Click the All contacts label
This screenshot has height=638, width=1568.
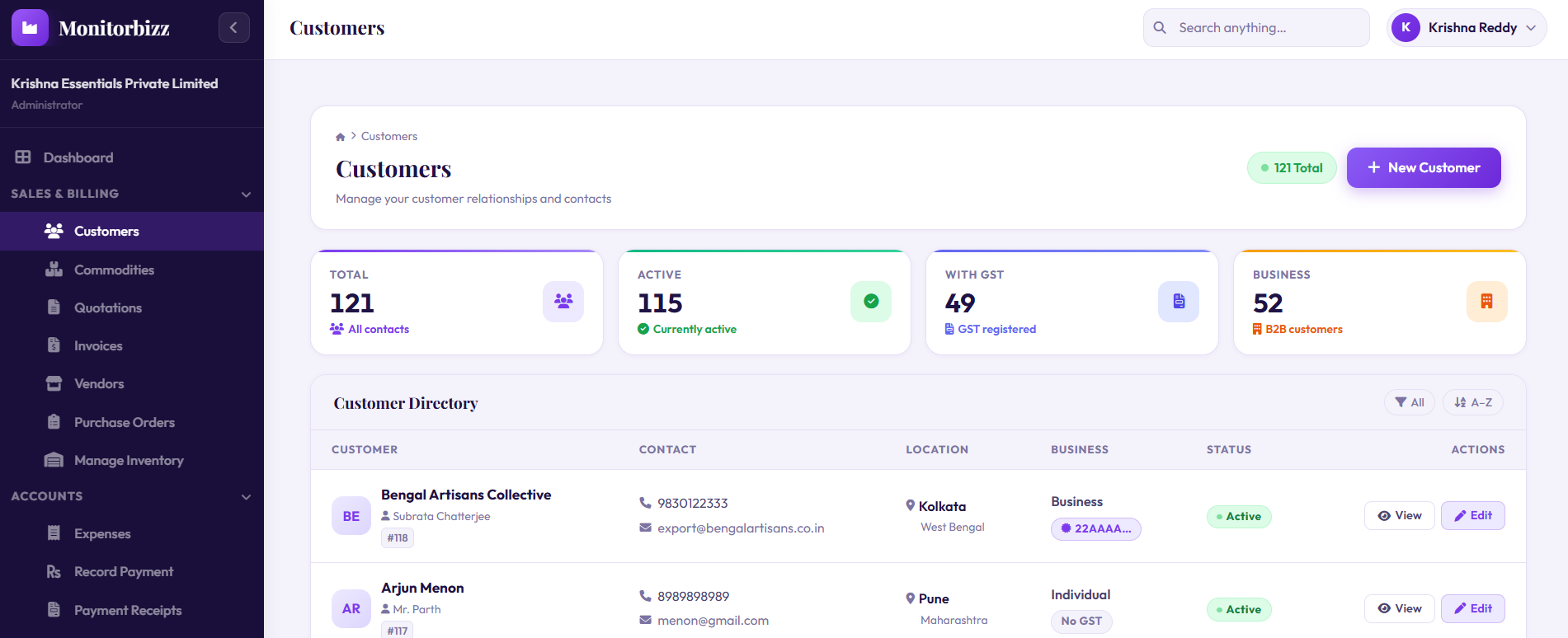379,329
